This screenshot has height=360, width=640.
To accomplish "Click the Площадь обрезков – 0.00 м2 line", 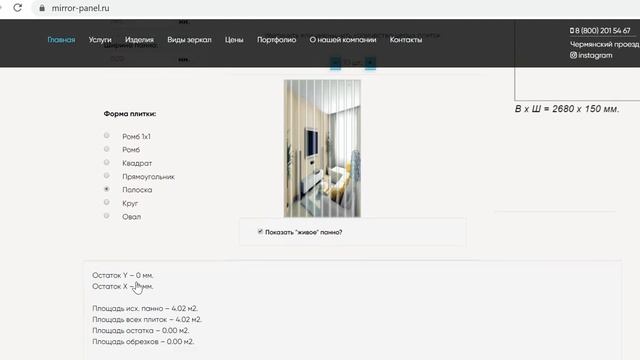I will [143, 341].
